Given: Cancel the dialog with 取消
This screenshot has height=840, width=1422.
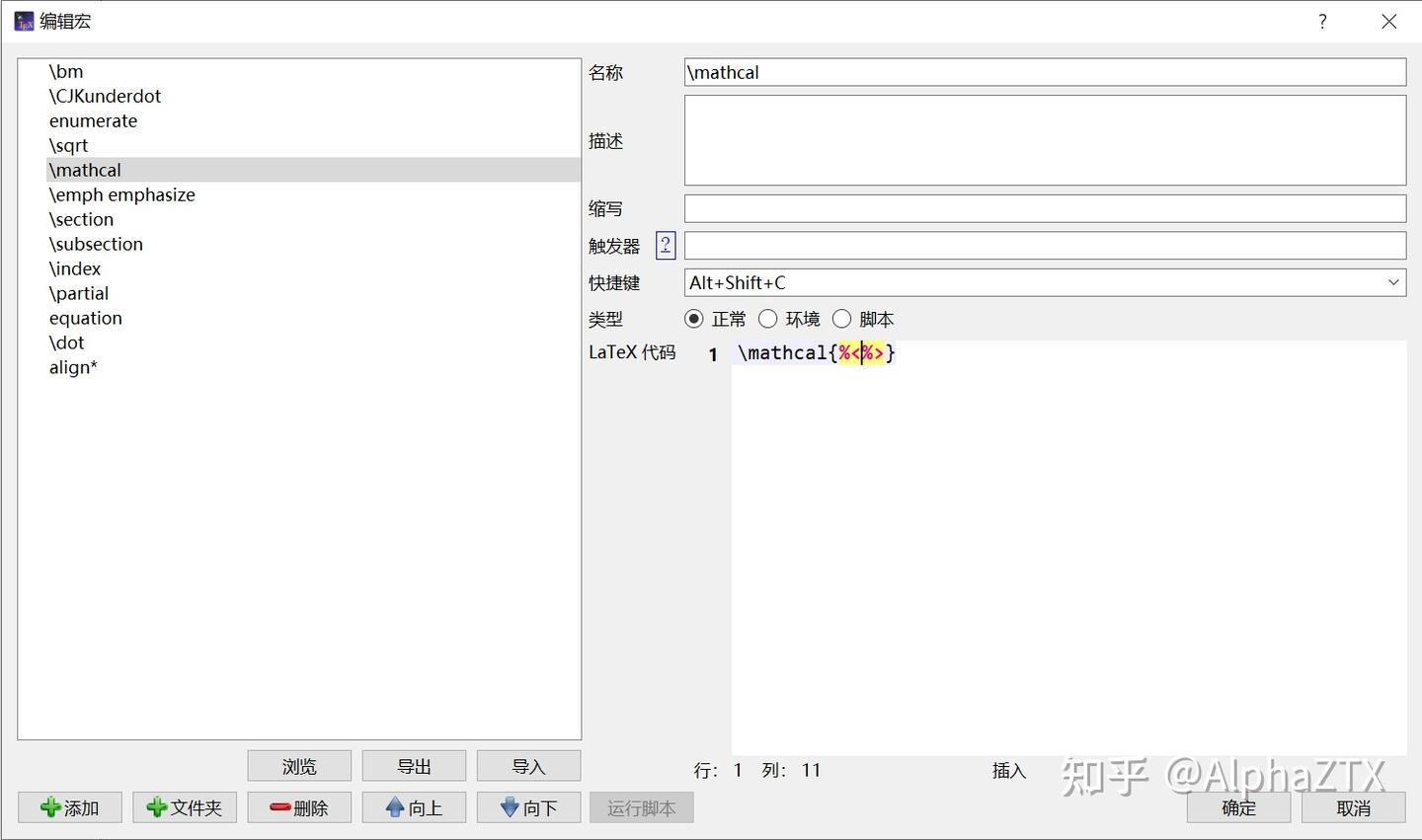Looking at the screenshot, I should point(1353,806).
